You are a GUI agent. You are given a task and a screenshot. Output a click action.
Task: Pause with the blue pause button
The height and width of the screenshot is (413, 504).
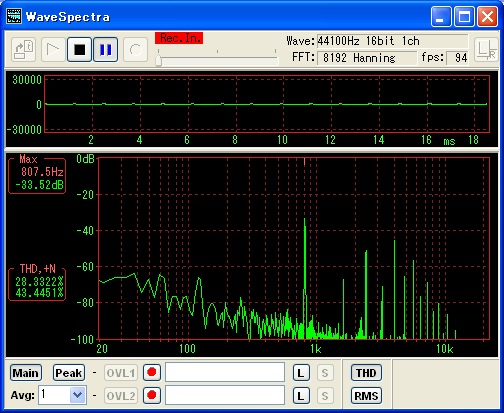(106, 49)
